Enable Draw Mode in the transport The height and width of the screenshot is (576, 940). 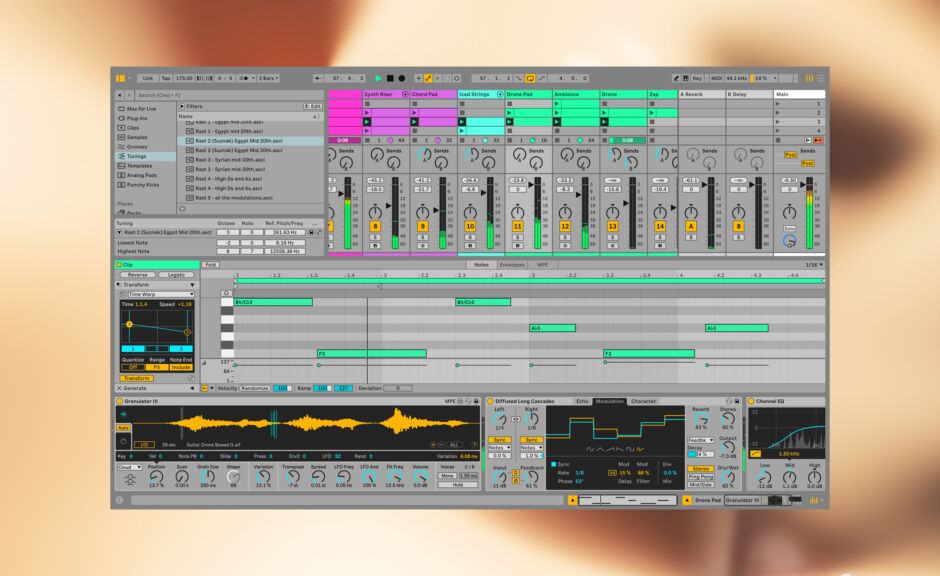click(428, 76)
